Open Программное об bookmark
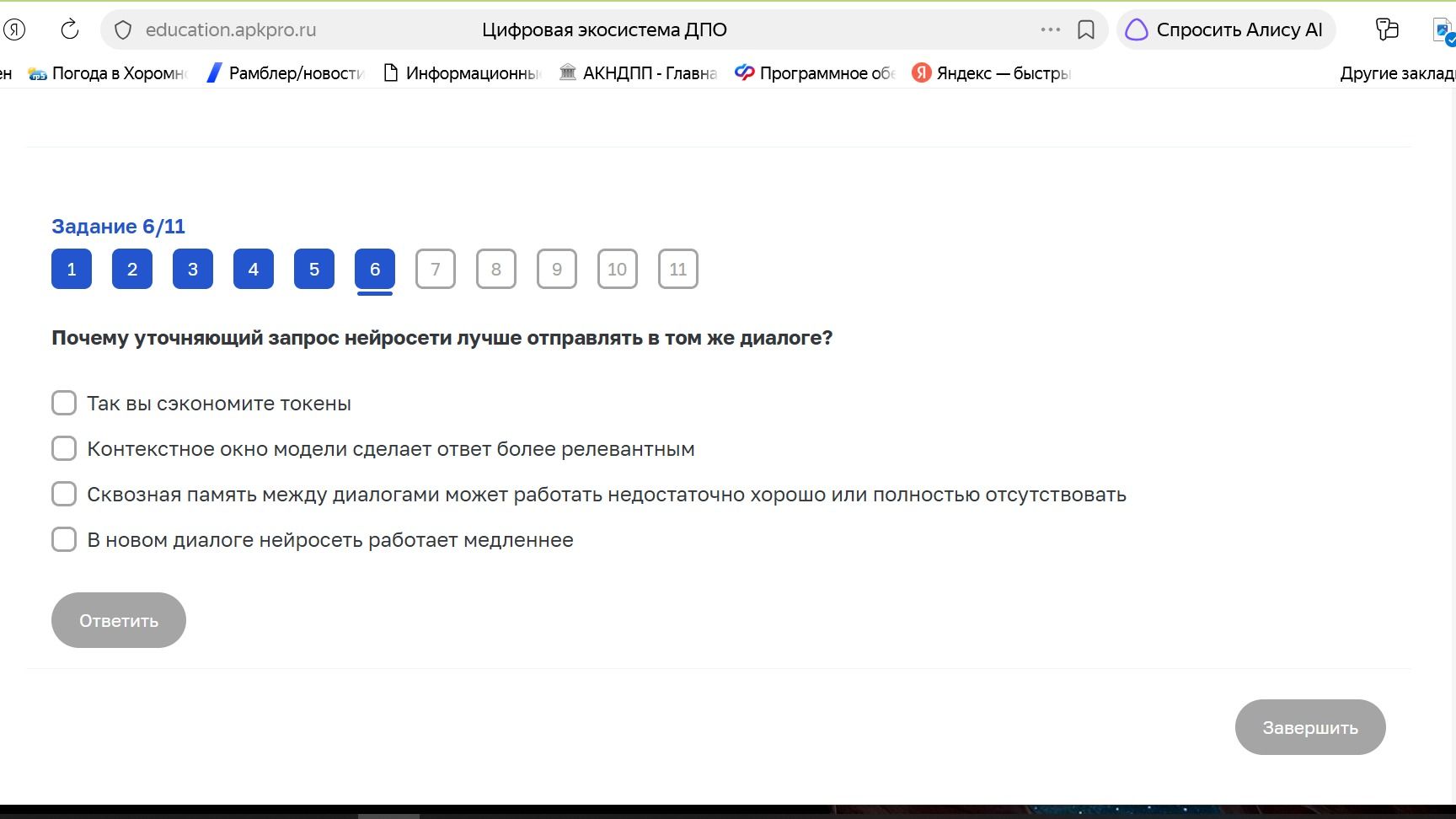The width and height of the screenshot is (1456, 819). coord(815,73)
